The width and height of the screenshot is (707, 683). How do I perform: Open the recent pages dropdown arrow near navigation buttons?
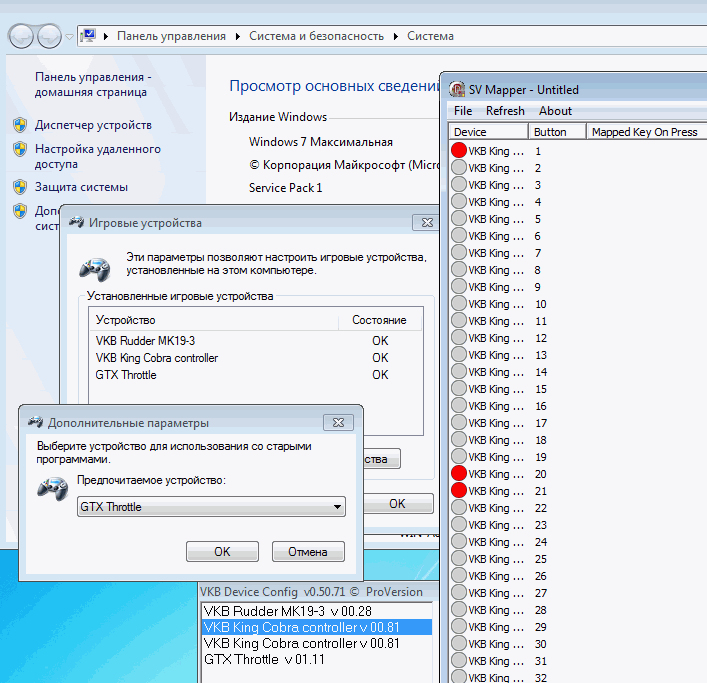[x=69, y=37]
